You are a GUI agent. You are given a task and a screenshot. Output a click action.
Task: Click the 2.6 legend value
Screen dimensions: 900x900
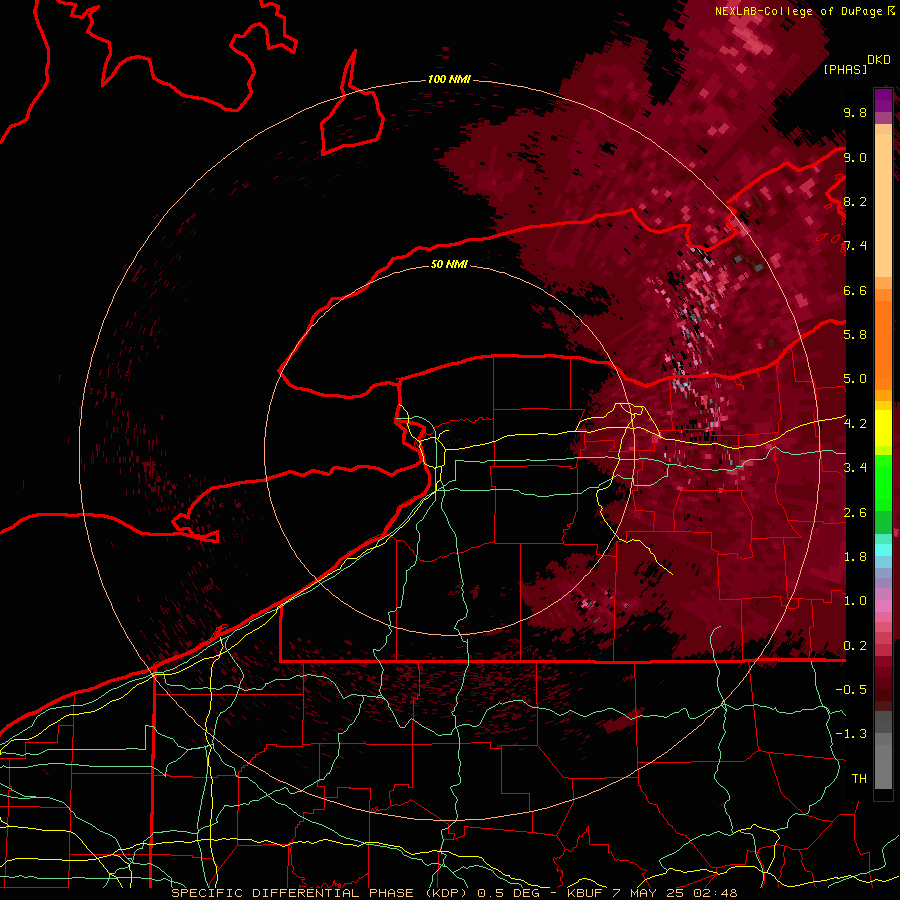[855, 513]
